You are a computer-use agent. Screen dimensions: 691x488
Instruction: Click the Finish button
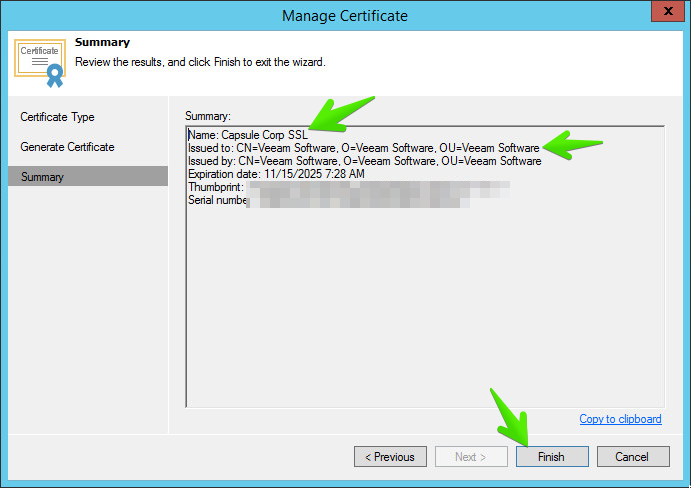pyautogui.click(x=552, y=456)
